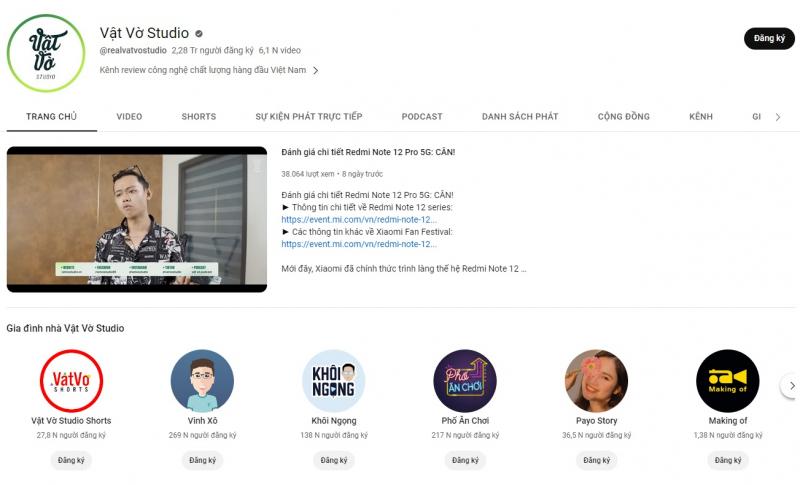
Task: Open the Khôi Ngọng channel avatar
Action: point(334,380)
